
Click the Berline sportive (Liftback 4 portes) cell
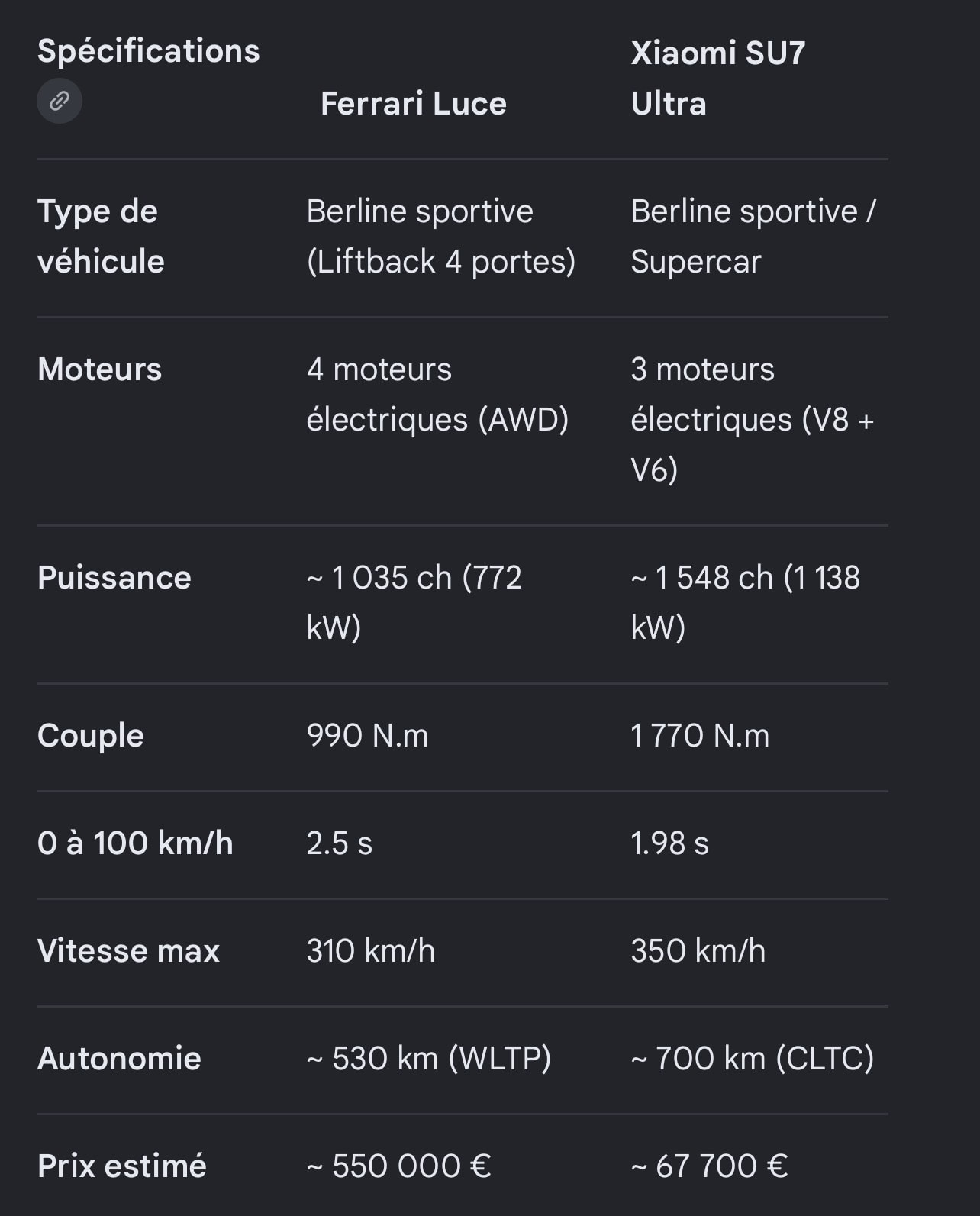(441, 236)
